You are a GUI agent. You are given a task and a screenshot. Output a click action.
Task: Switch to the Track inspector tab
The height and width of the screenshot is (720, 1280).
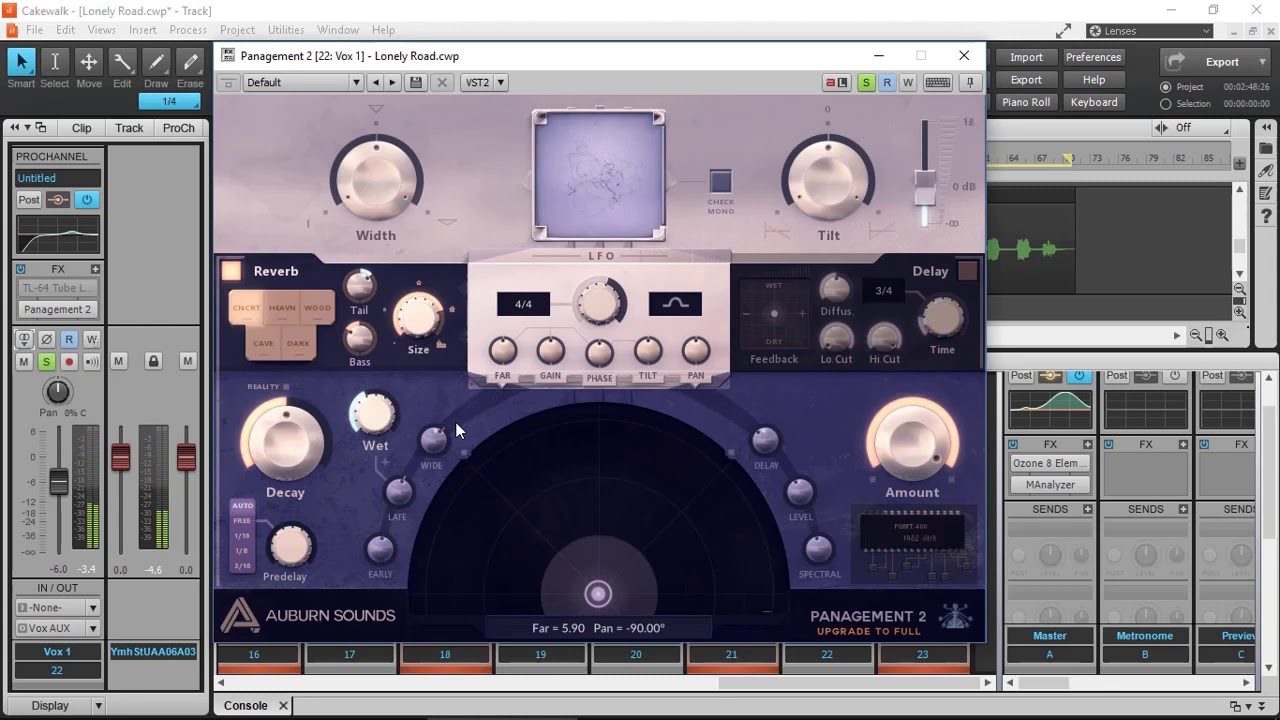(x=129, y=128)
